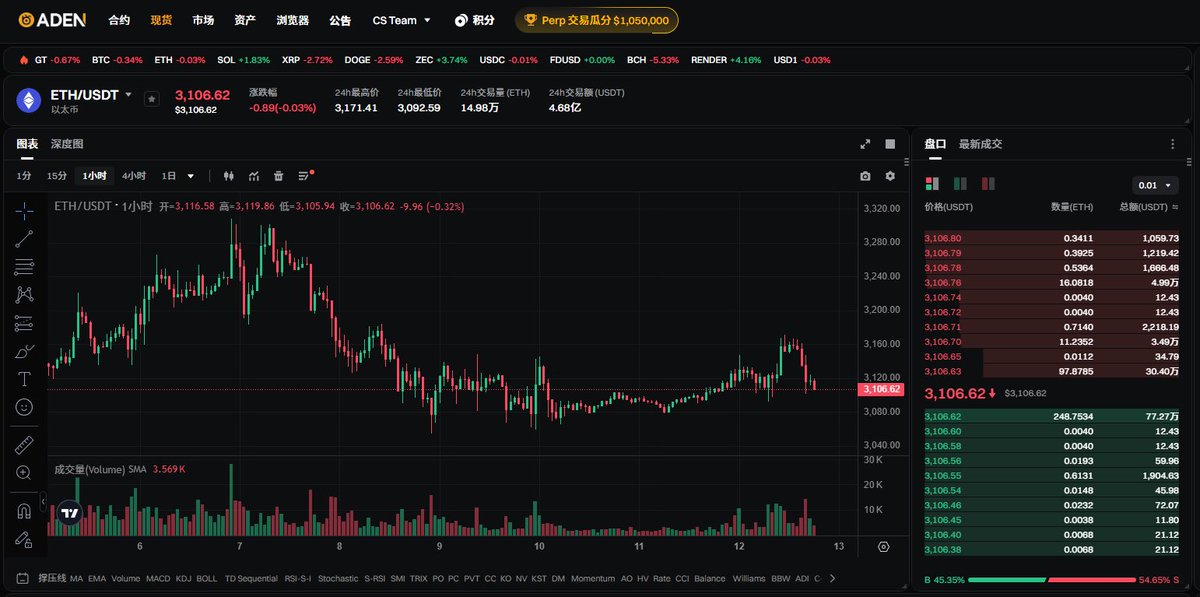Open the indicators menu icon
This screenshot has width=1200, height=597.
click(254, 176)
